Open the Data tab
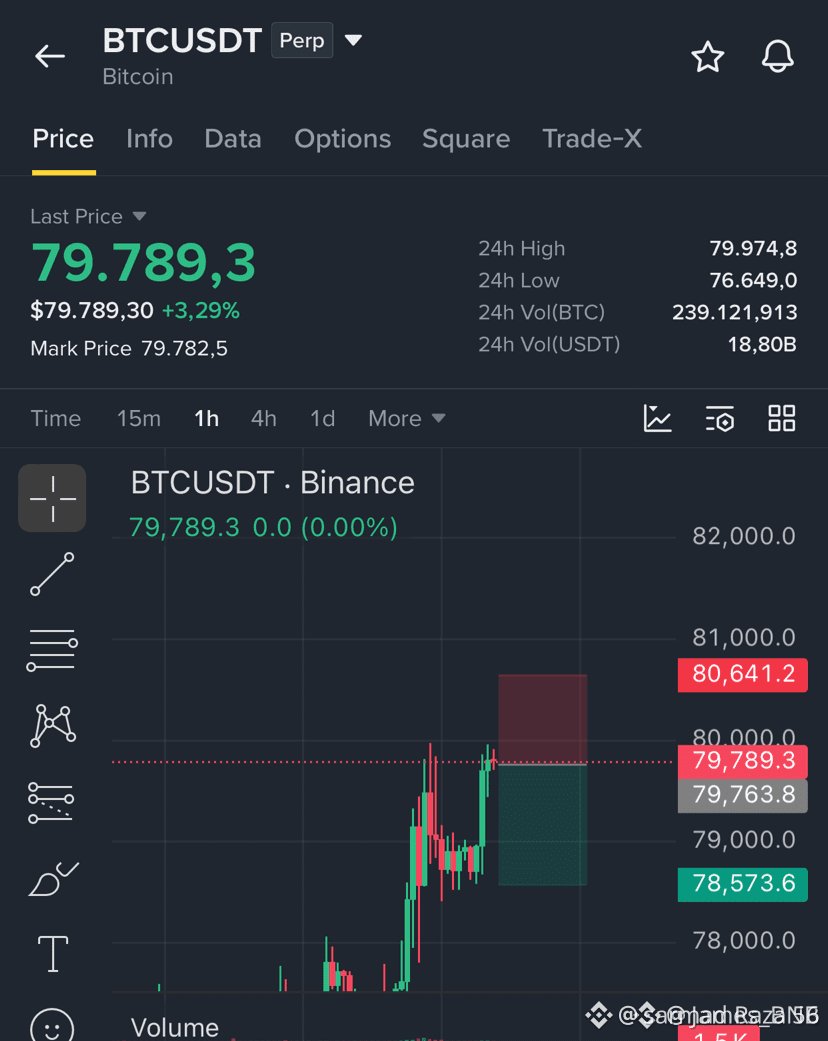This screenshot has height=1041, width=828. (x=233, y=139)
